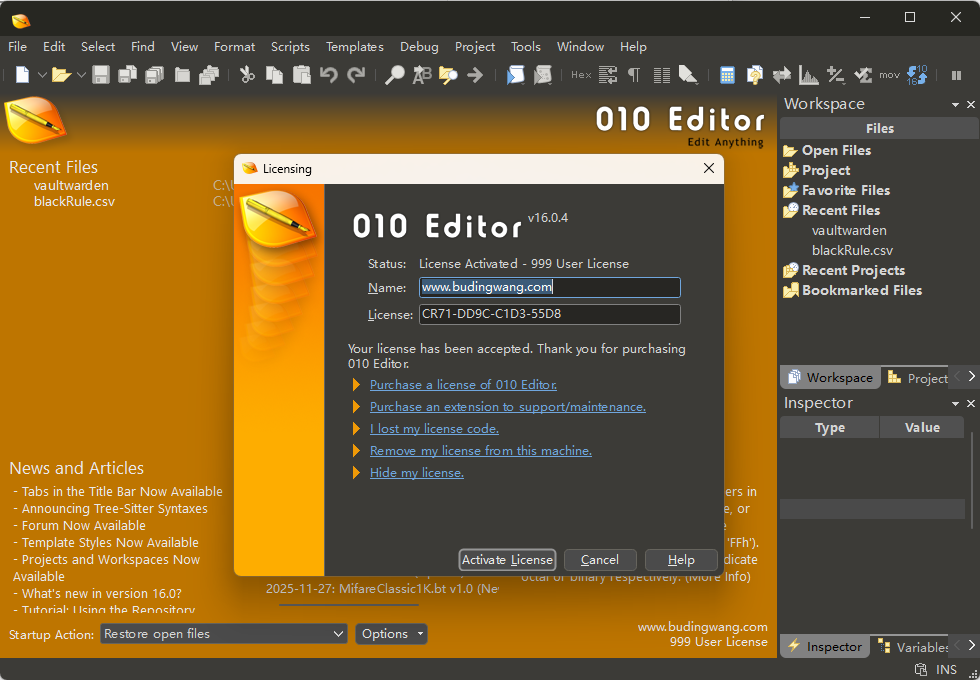Click the Save floppy disk icon

click(101, 75)
